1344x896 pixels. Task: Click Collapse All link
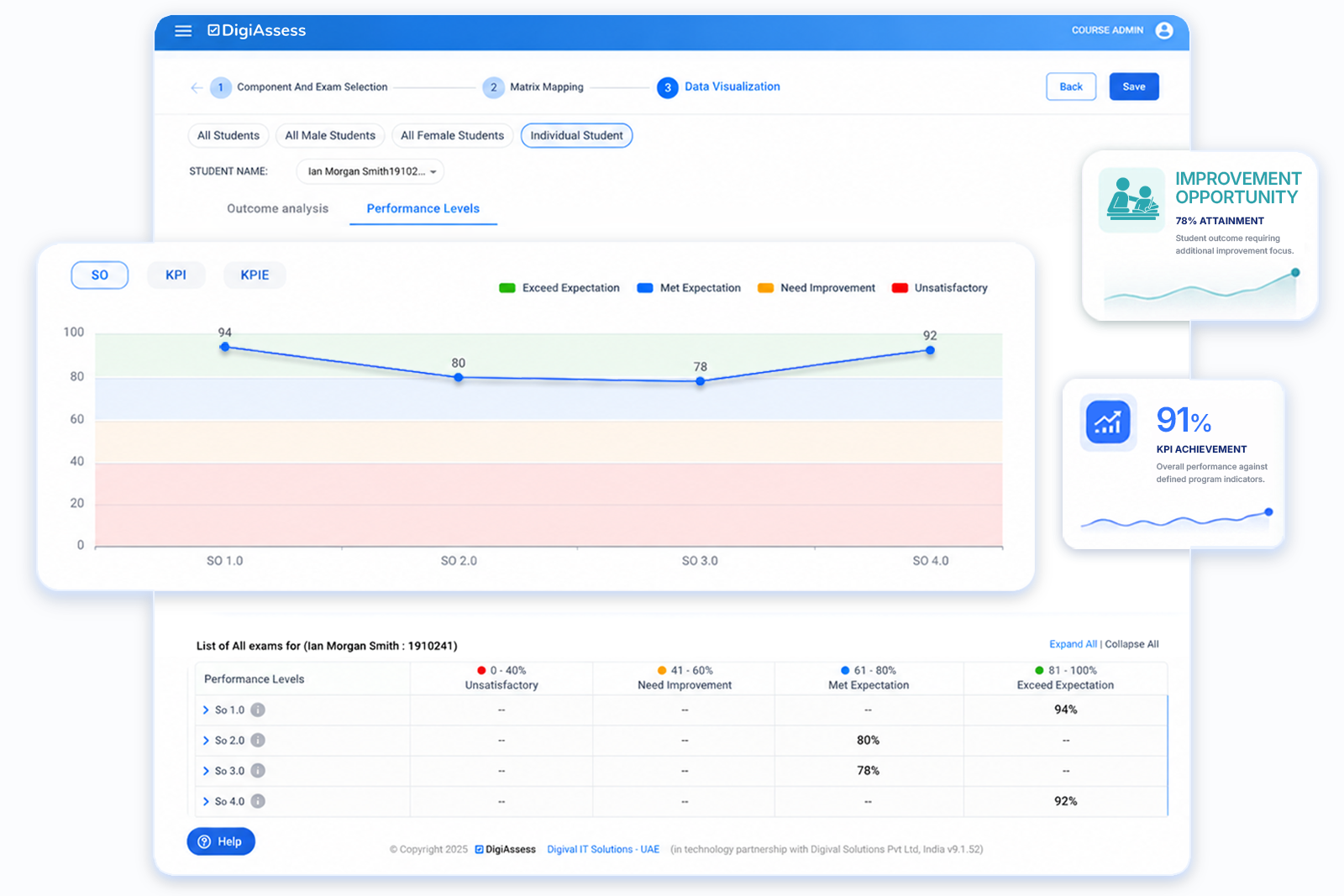(1131, 644)
